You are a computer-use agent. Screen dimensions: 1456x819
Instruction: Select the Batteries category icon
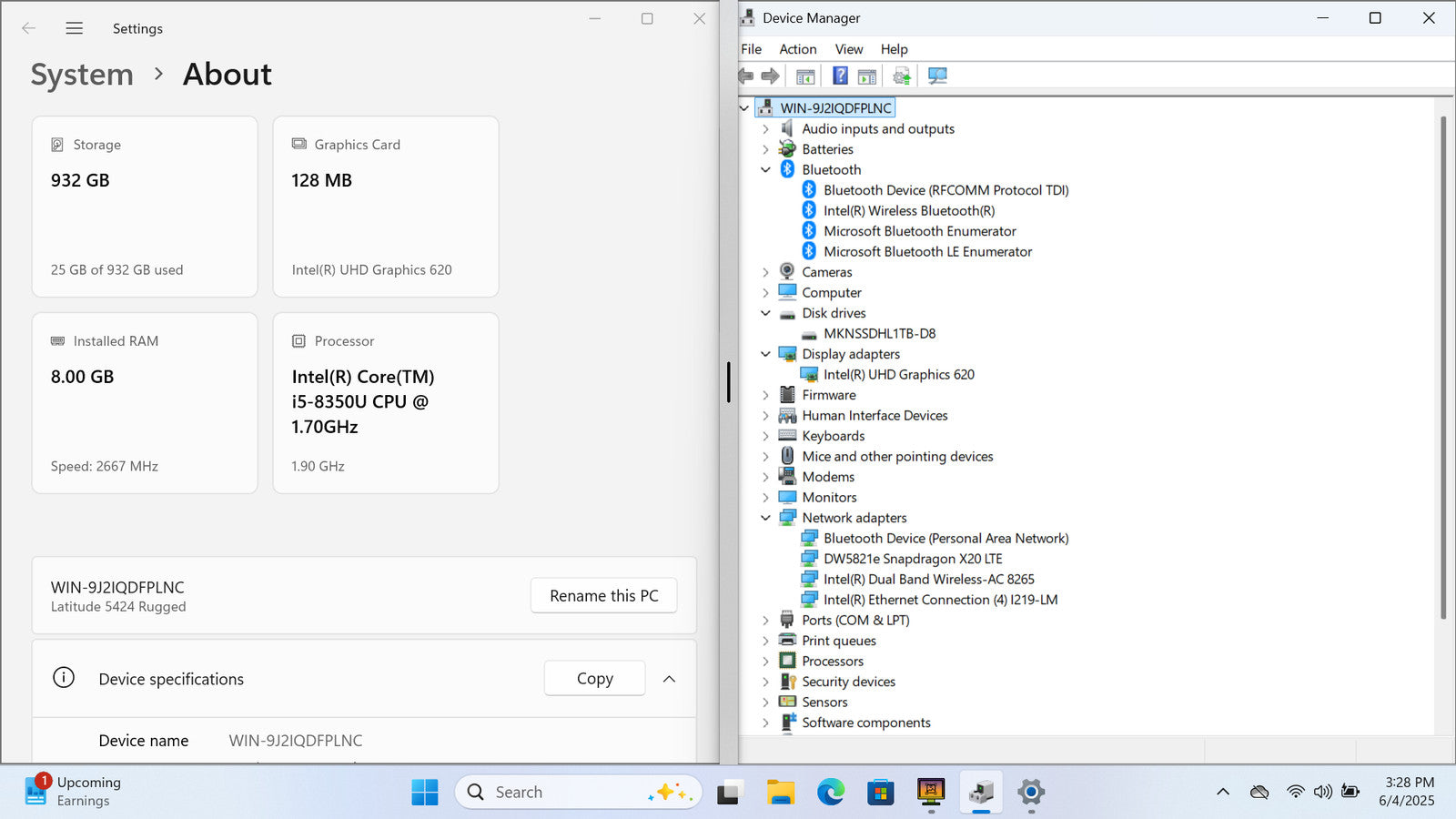pyautogui.click(x=787, y=148)
